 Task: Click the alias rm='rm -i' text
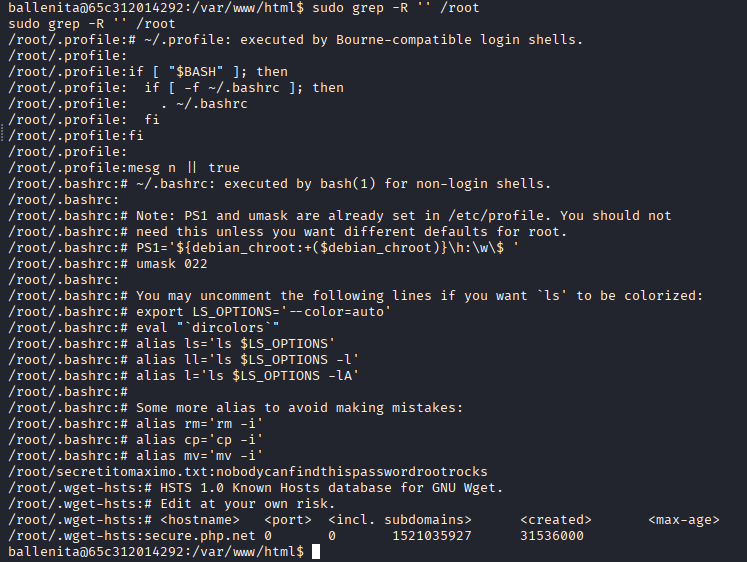pos(196,424)
